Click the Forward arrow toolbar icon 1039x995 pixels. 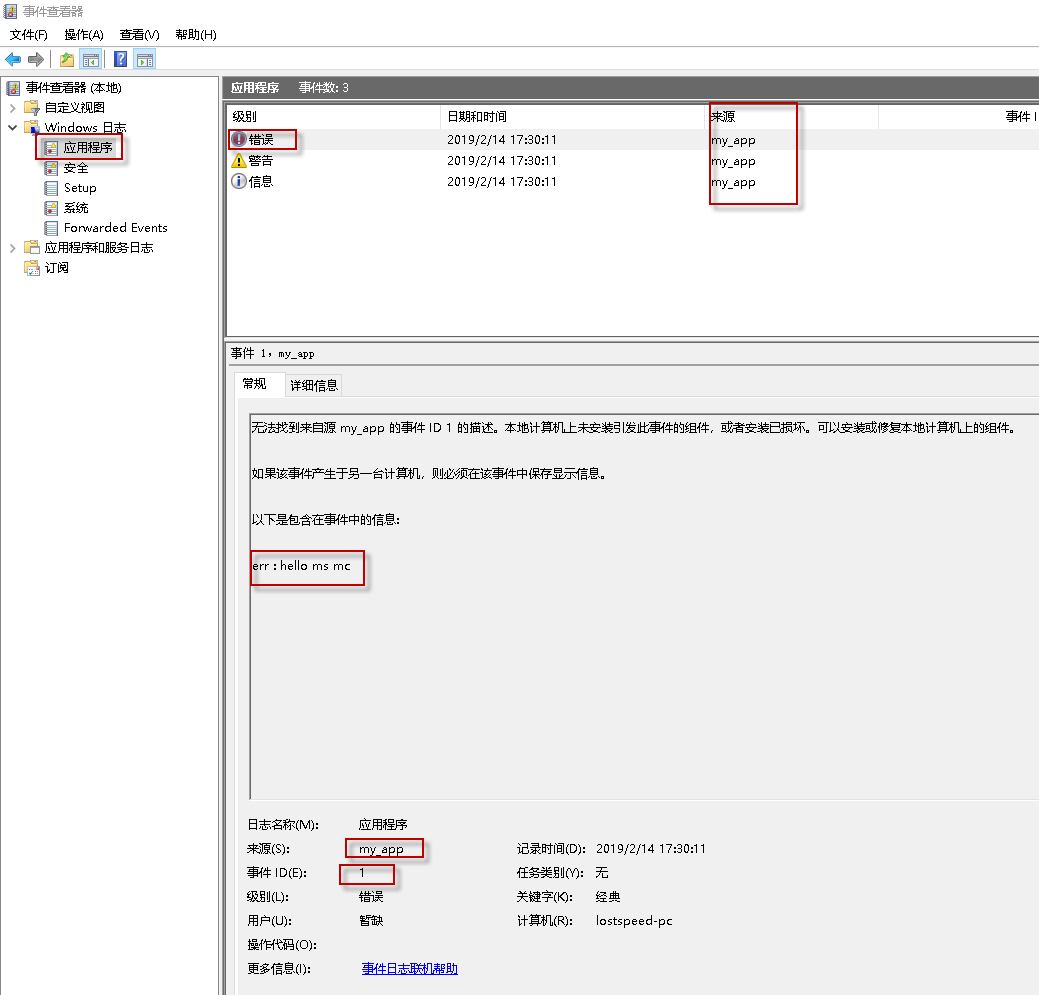(36, 60)
